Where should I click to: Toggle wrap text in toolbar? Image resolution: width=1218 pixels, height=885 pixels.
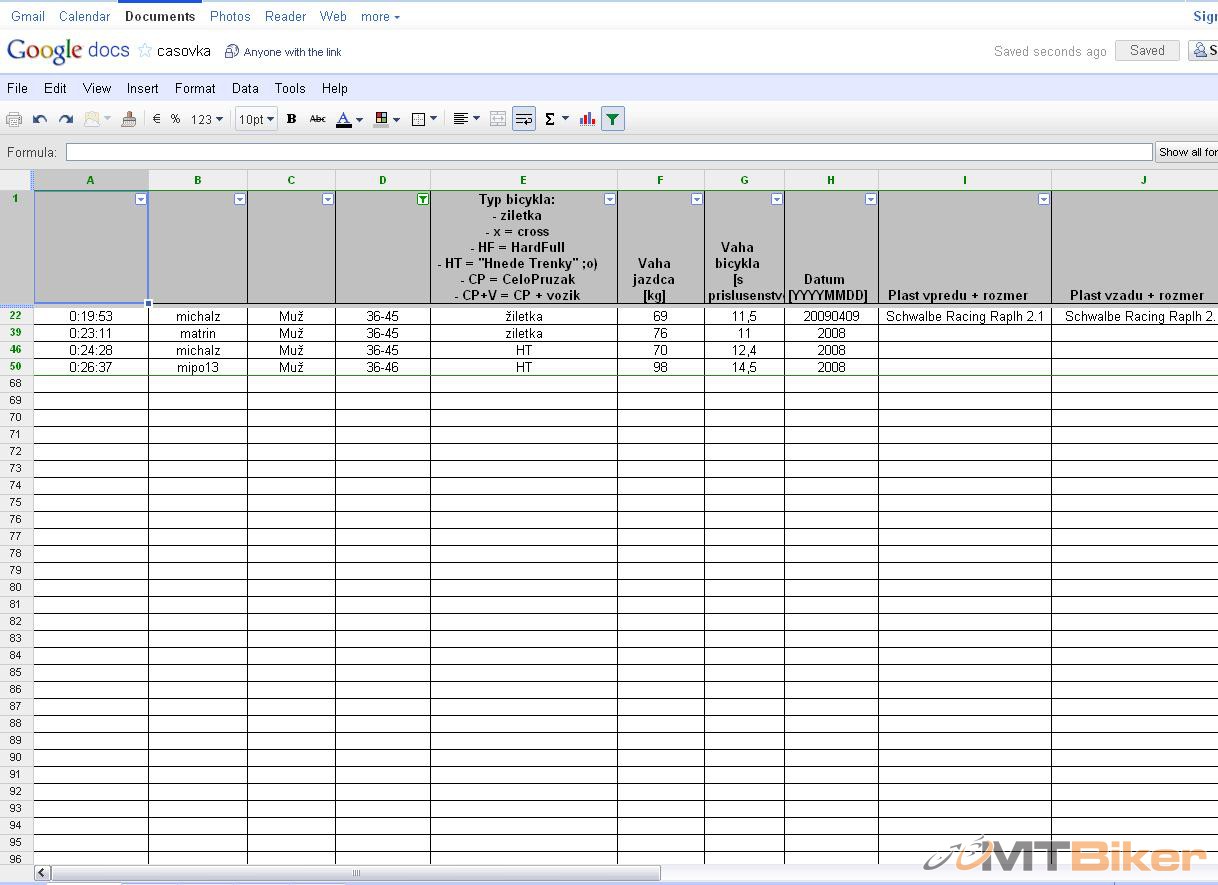524,119
